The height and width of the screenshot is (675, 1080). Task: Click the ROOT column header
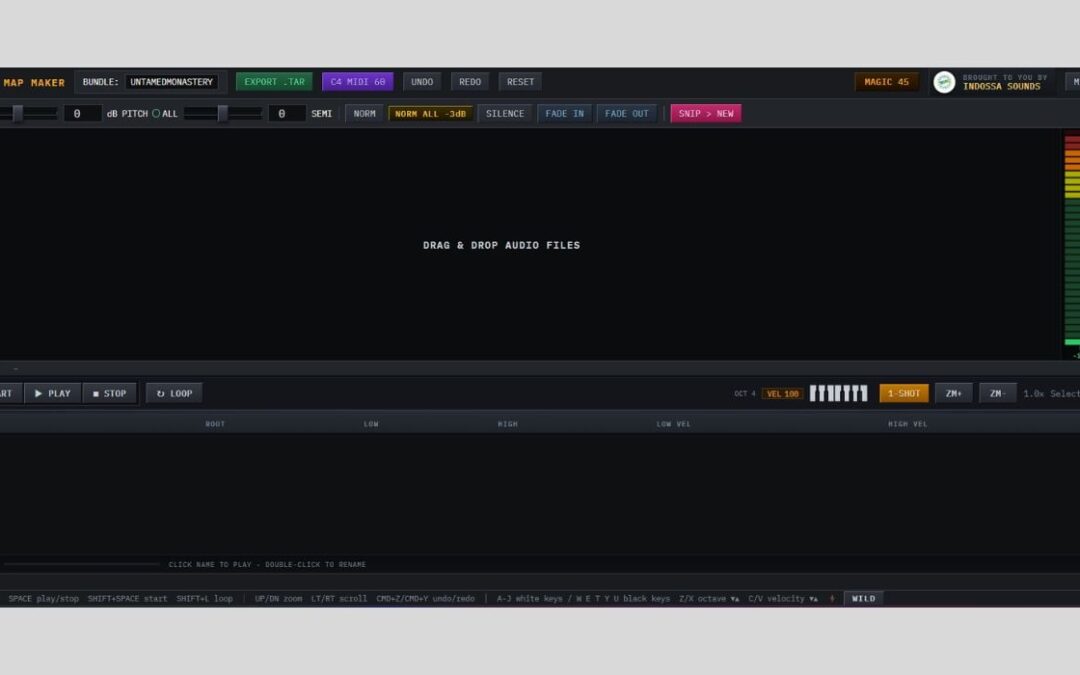(x=215, y=424)
